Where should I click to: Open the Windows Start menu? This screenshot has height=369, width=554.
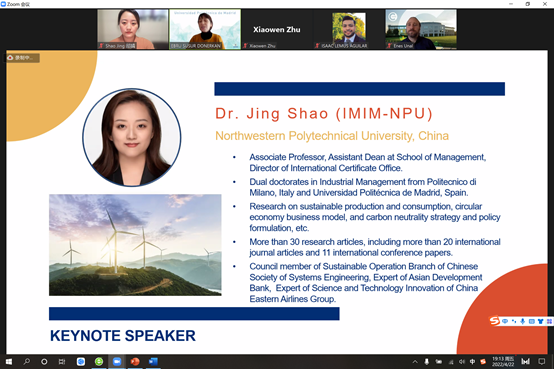click(9, 362)
